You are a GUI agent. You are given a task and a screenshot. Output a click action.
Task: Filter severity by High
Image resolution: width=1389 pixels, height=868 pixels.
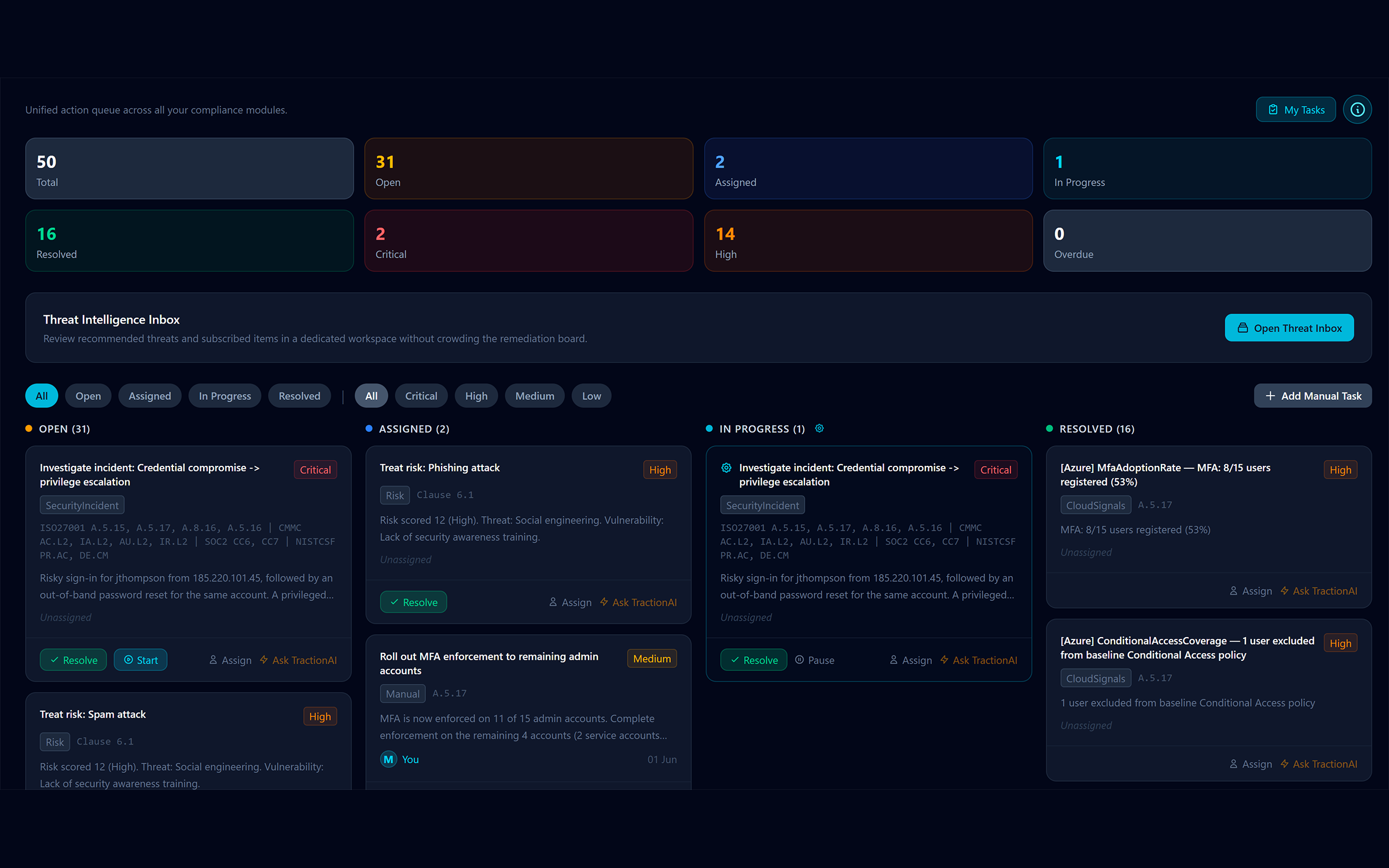(476, 396)
